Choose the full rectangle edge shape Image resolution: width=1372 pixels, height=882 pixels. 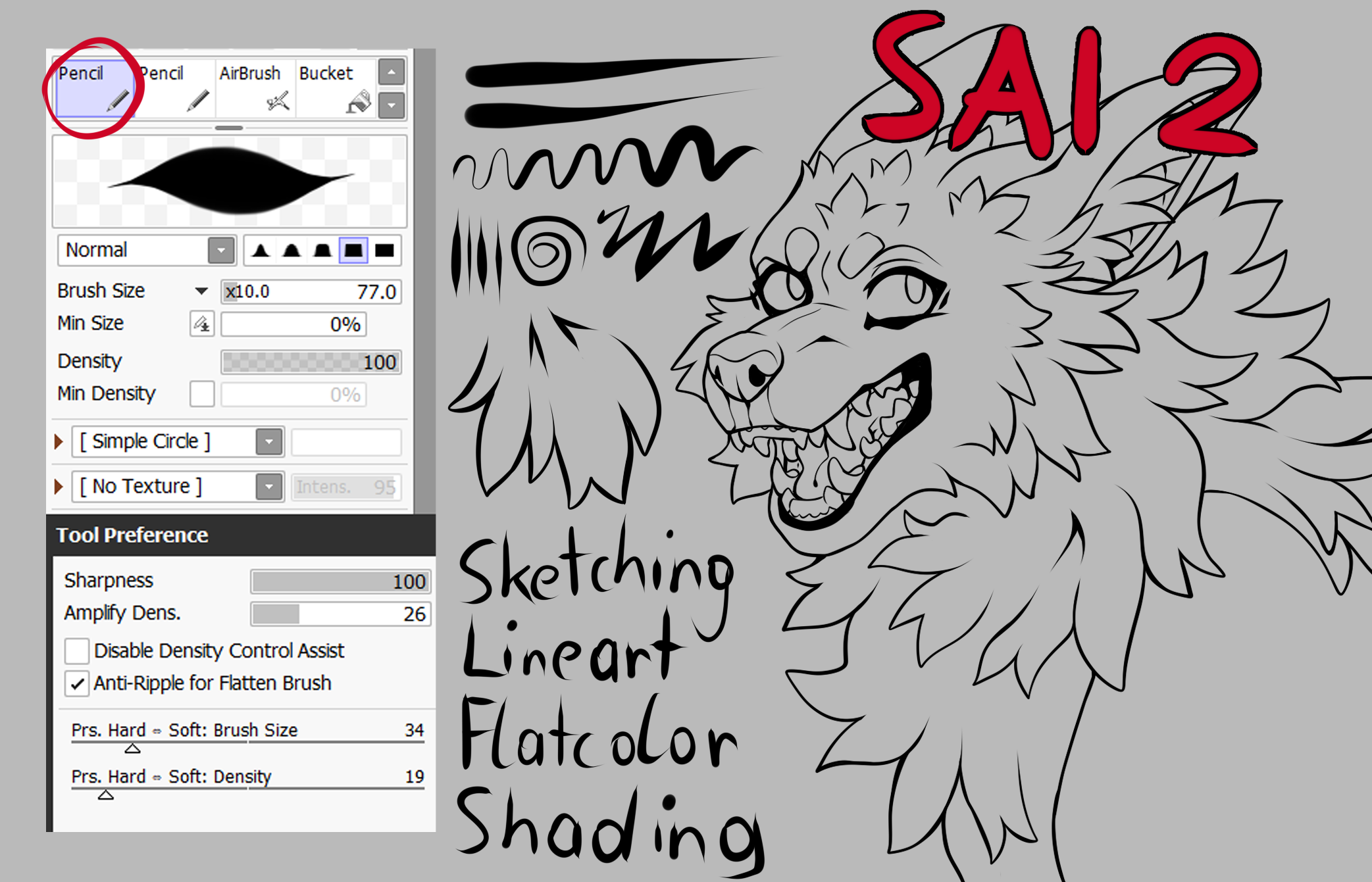[384, 251]
